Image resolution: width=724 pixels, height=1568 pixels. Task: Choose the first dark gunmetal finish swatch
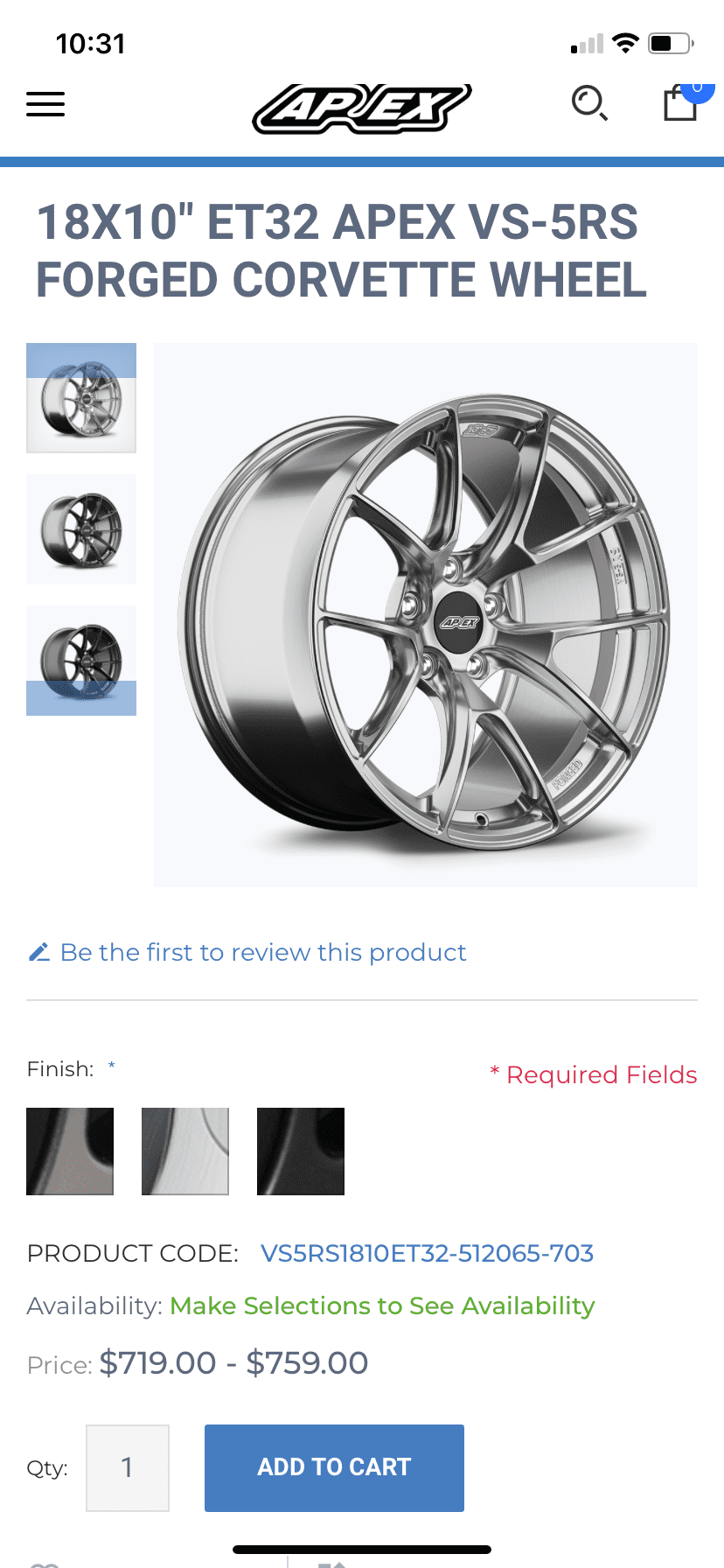click(x=70, y=1151)
